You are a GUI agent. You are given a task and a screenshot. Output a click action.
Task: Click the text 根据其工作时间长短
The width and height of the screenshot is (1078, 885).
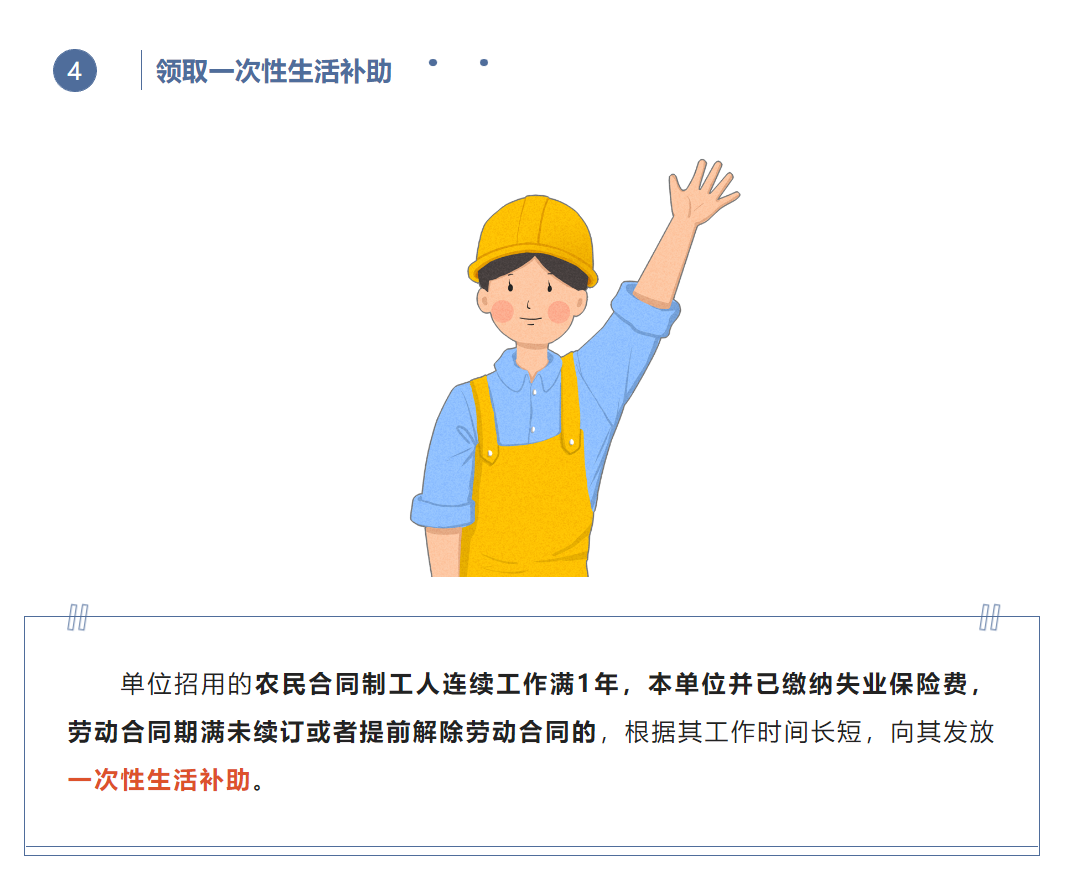point(743,732)
